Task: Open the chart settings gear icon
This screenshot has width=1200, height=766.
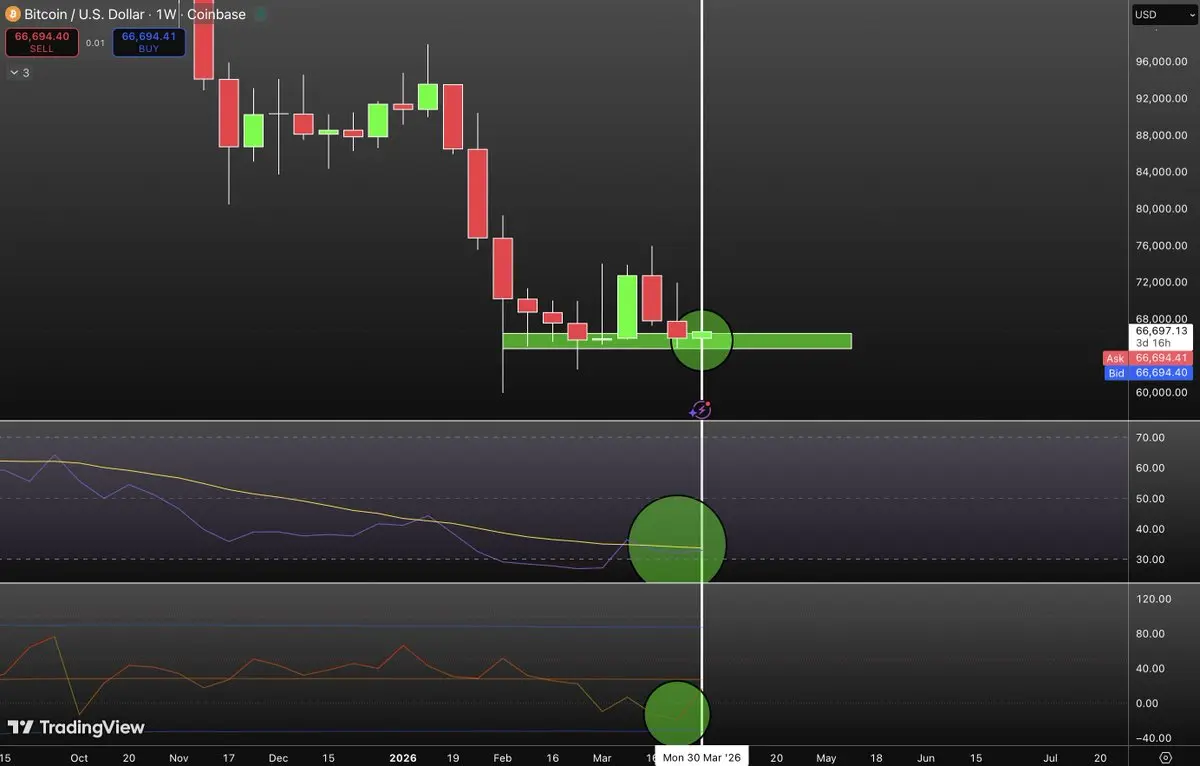Action: click(x=1165, y=758)
